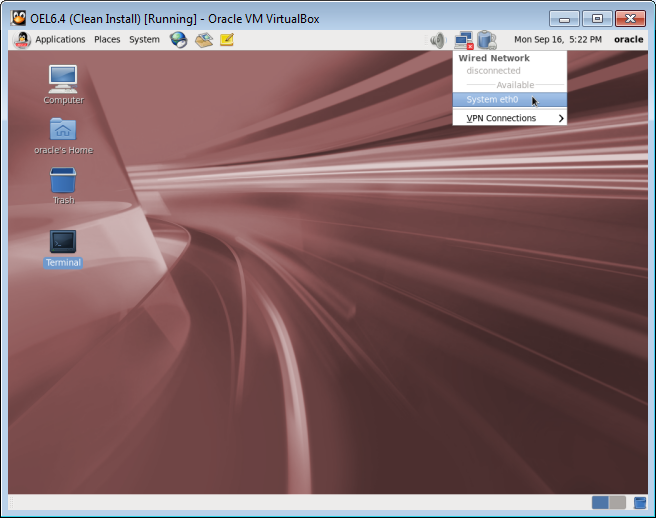
Task: Click the penguin Applications logo icon
Action: (x=22, y=40)
